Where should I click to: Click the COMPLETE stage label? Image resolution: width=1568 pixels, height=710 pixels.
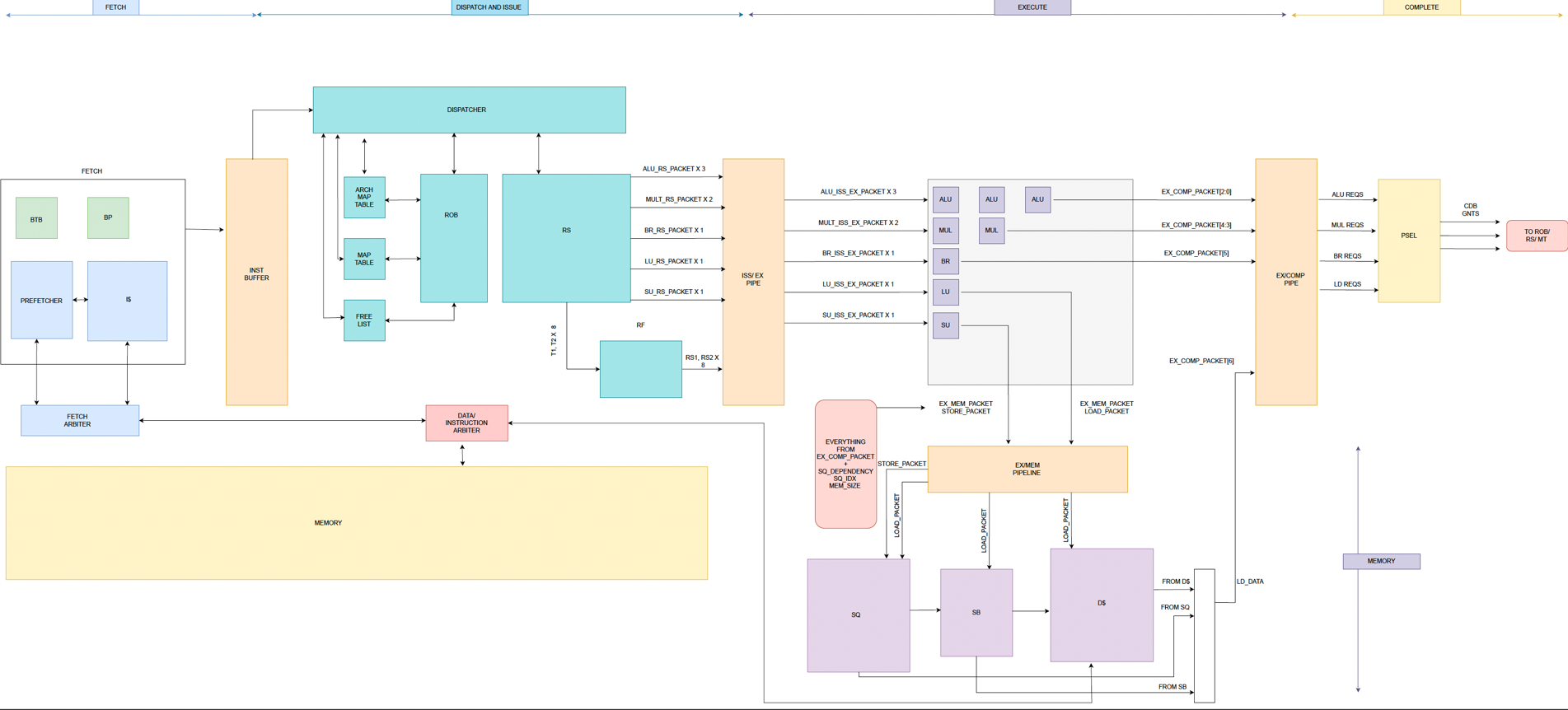(x=1421, y=7)
